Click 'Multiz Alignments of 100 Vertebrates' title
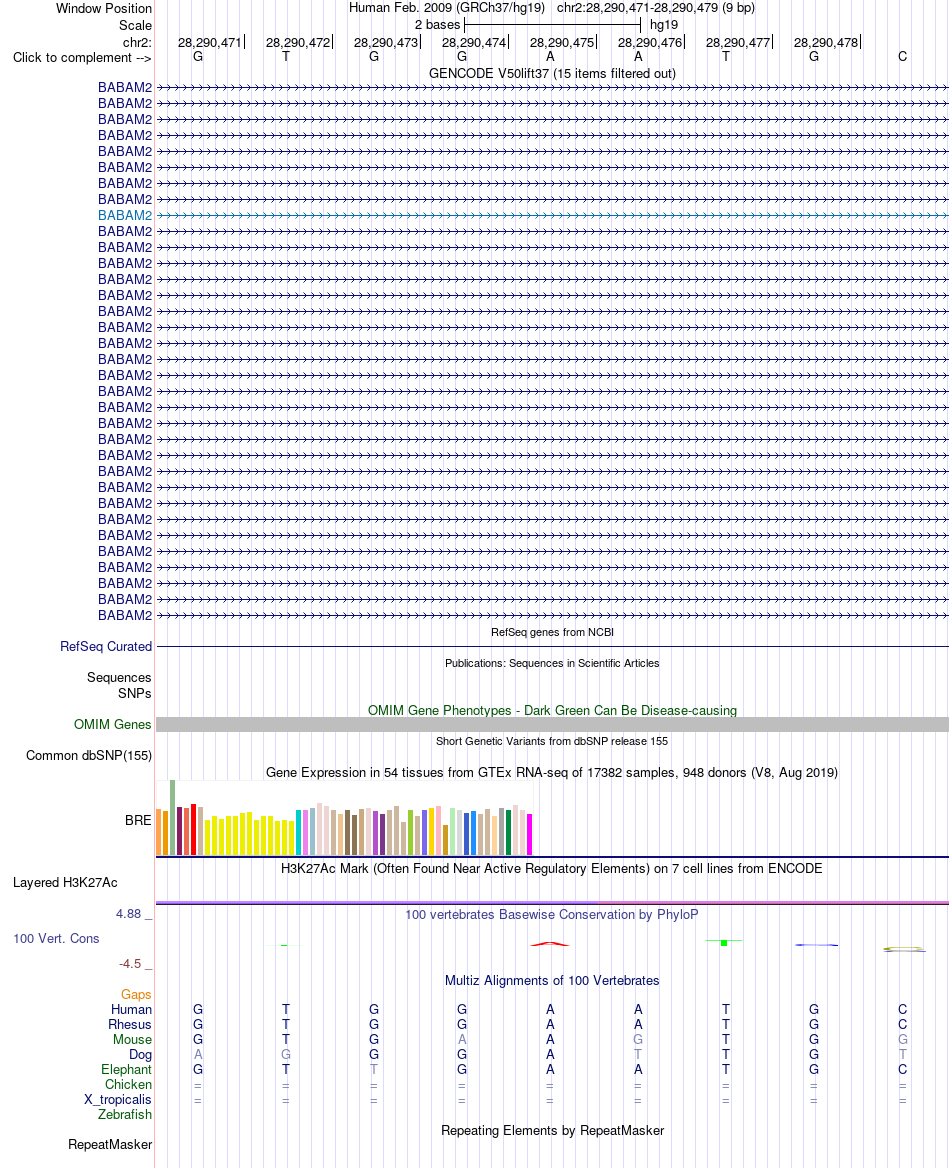 point(552,980)
